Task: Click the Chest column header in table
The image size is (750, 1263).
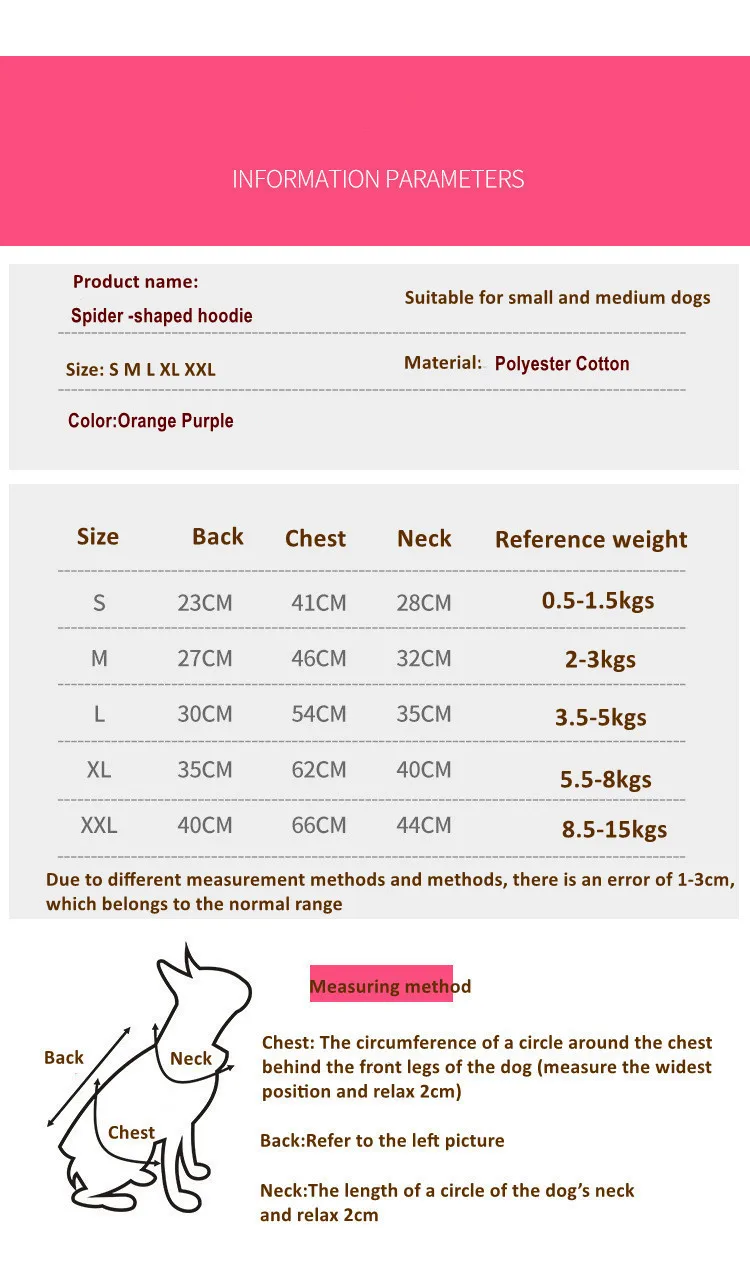Action: pyautogui.click(x=315, y=538)
